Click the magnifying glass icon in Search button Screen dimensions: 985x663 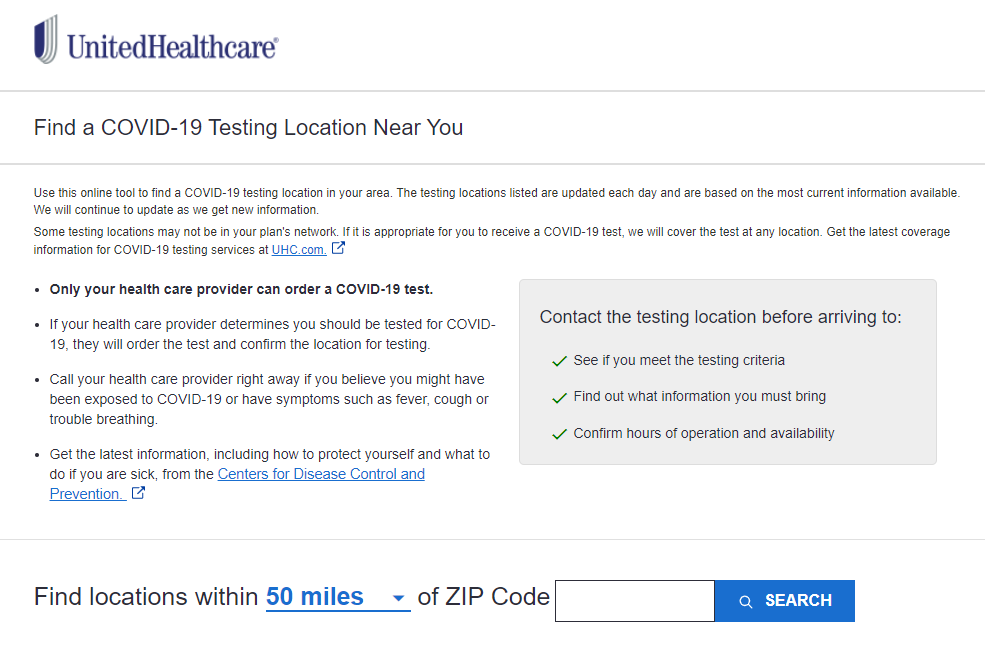[x=746, y=601]
